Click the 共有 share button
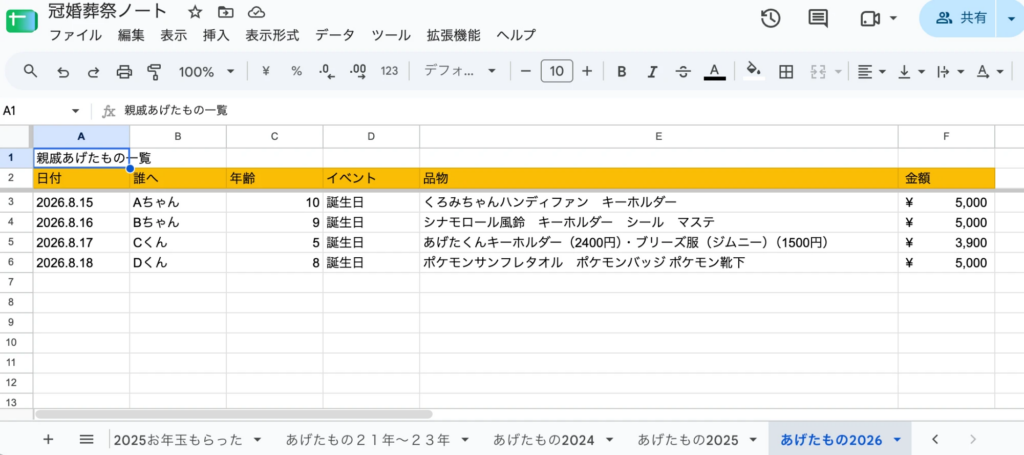 coord(959,18)
